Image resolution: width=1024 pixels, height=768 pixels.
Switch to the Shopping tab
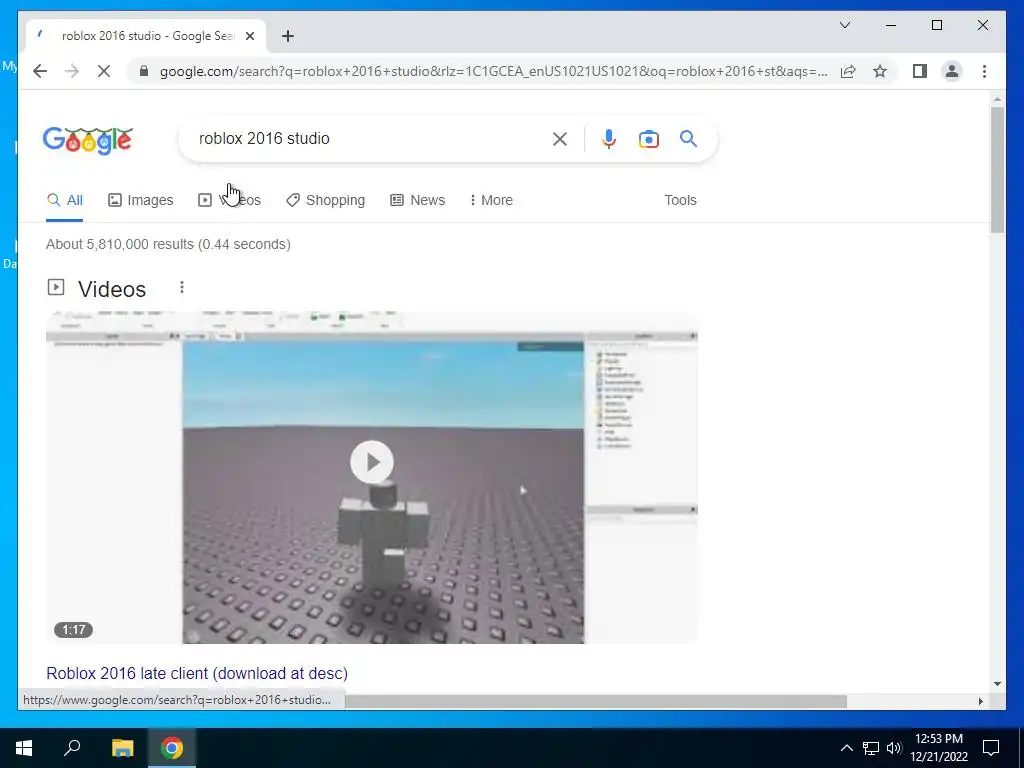tap(325, 200)
